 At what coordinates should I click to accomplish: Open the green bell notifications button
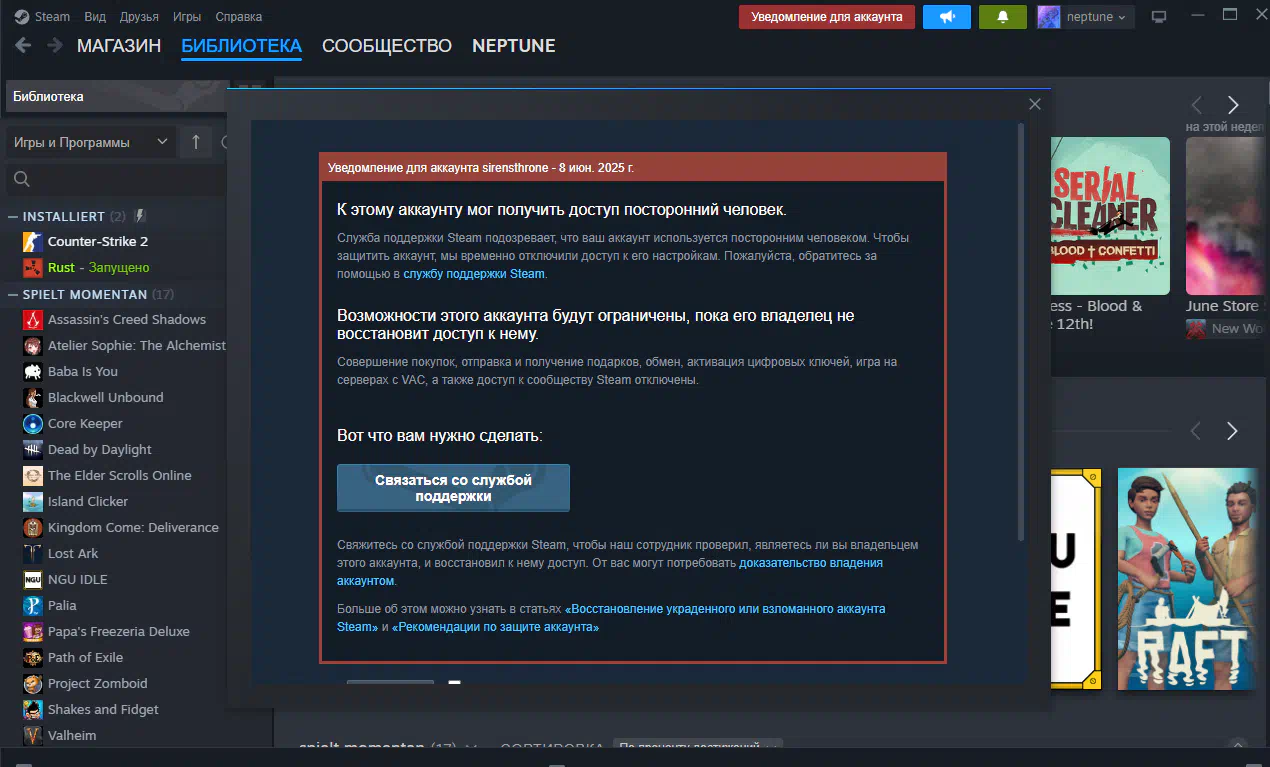point(1003,17)
